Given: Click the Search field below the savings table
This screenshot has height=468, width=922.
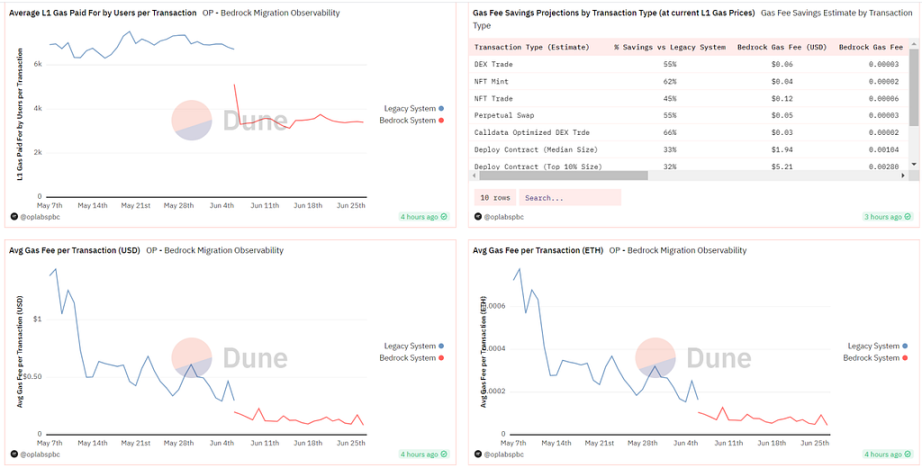Looking at the screenshot, I should pyautogui.click(x=569, y=198).
